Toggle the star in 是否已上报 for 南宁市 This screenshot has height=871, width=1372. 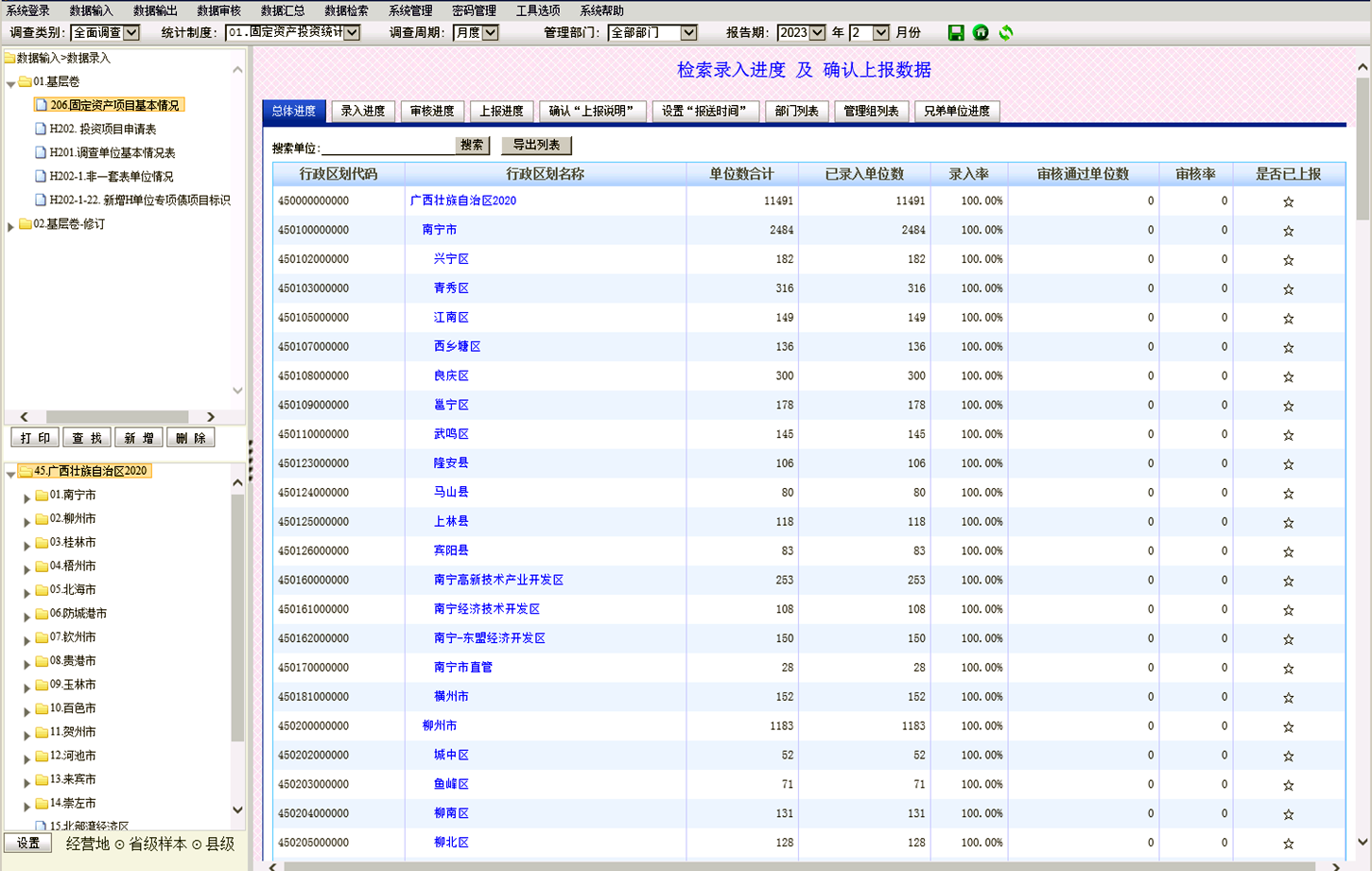coord(1288,230)
